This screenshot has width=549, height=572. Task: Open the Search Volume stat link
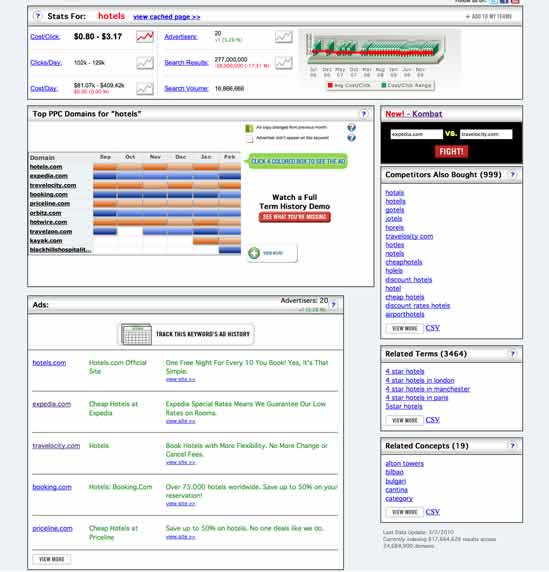186,88
